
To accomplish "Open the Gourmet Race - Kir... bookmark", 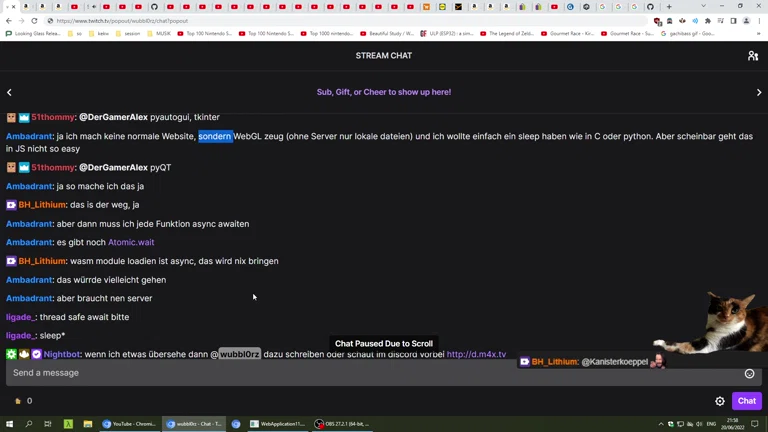I will [567, 33].
